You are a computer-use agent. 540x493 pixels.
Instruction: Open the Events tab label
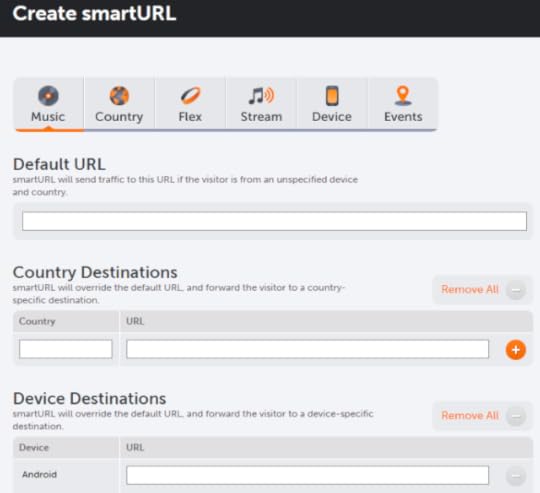pyautogui.click(x=403, y=117)
